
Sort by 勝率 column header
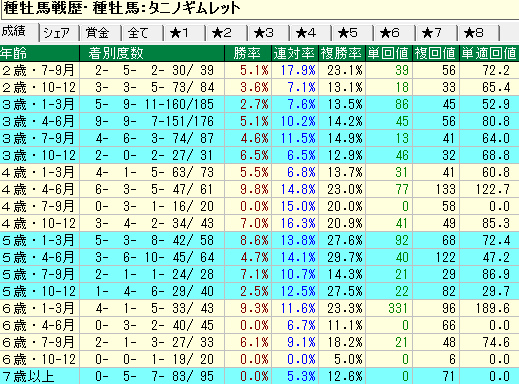pos(248,53)
